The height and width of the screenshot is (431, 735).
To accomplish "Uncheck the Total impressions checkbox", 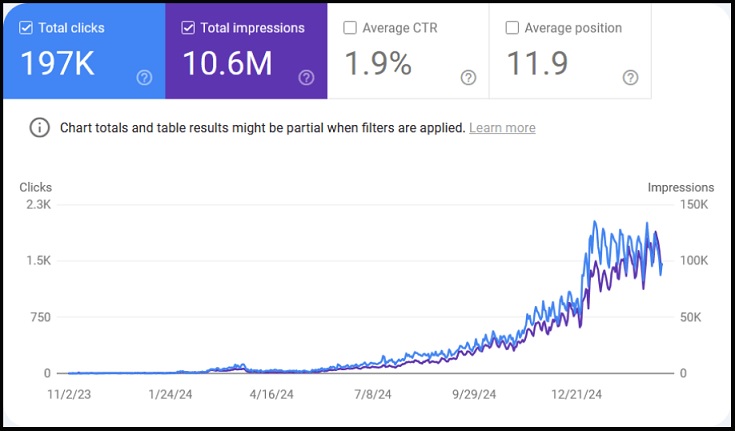I will pos(188,28).
